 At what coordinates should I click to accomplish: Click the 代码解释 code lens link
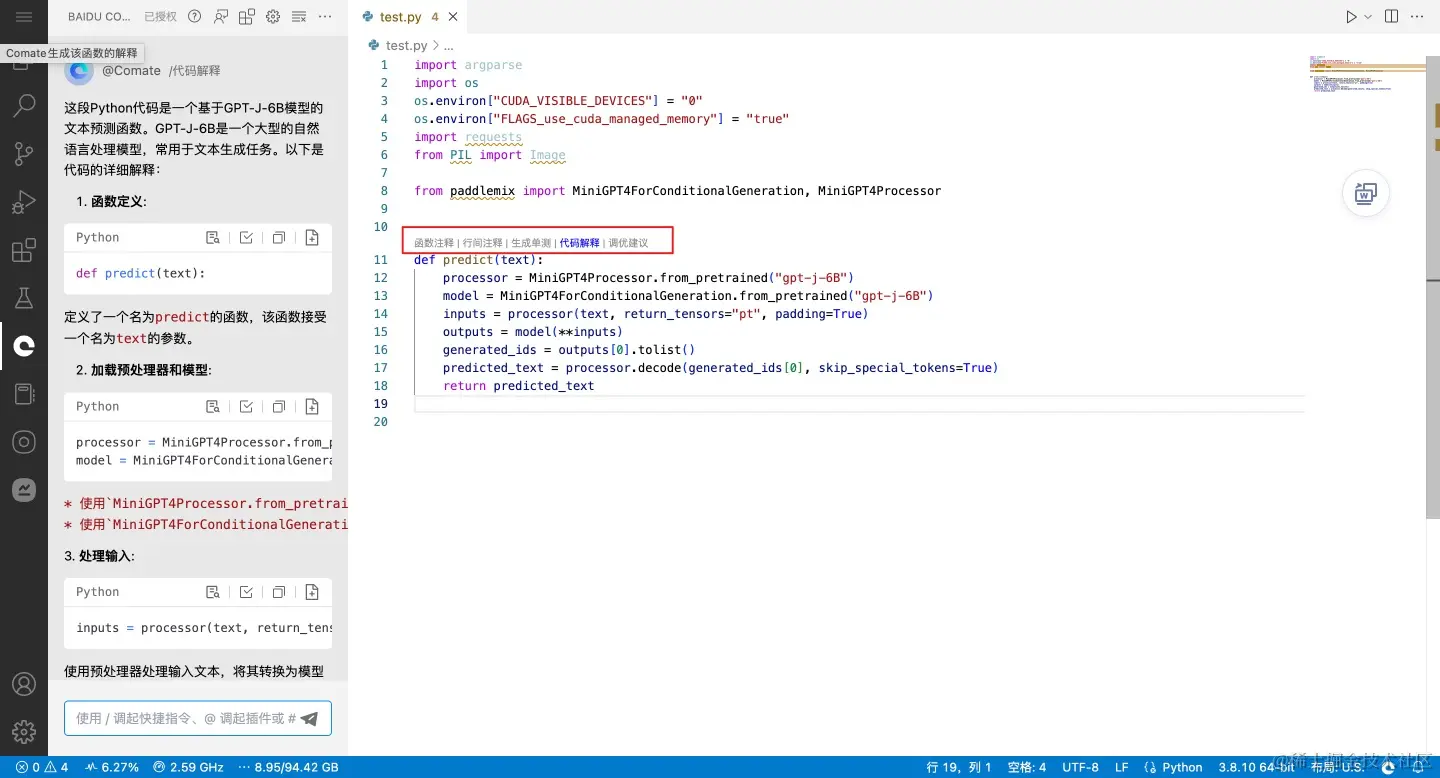point(580,243)
